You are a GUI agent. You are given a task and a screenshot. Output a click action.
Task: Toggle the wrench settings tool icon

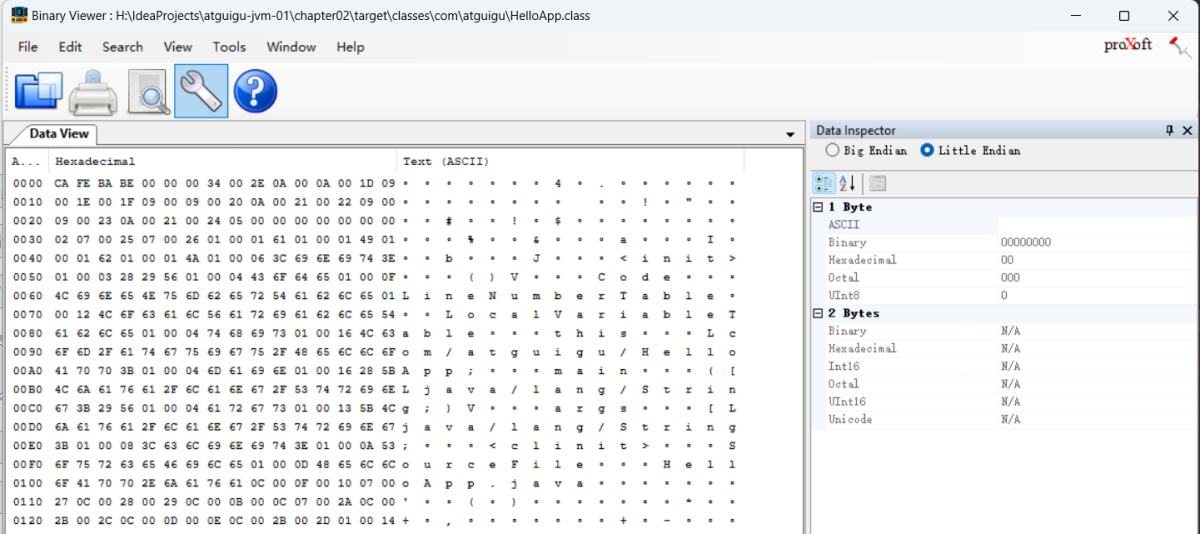tap(201, 91)
